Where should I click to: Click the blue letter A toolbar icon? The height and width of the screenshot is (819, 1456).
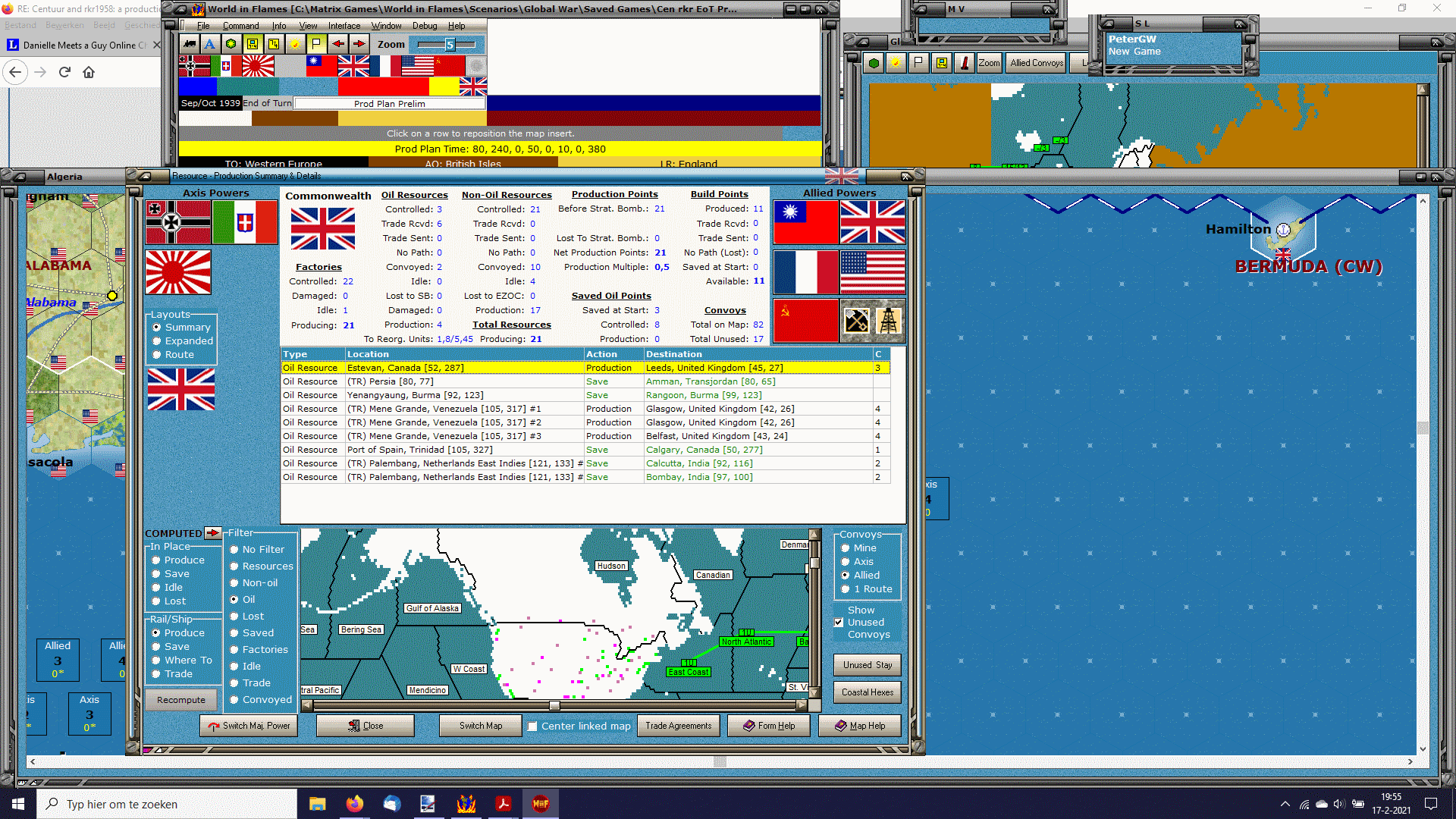[x=210, y=44]
